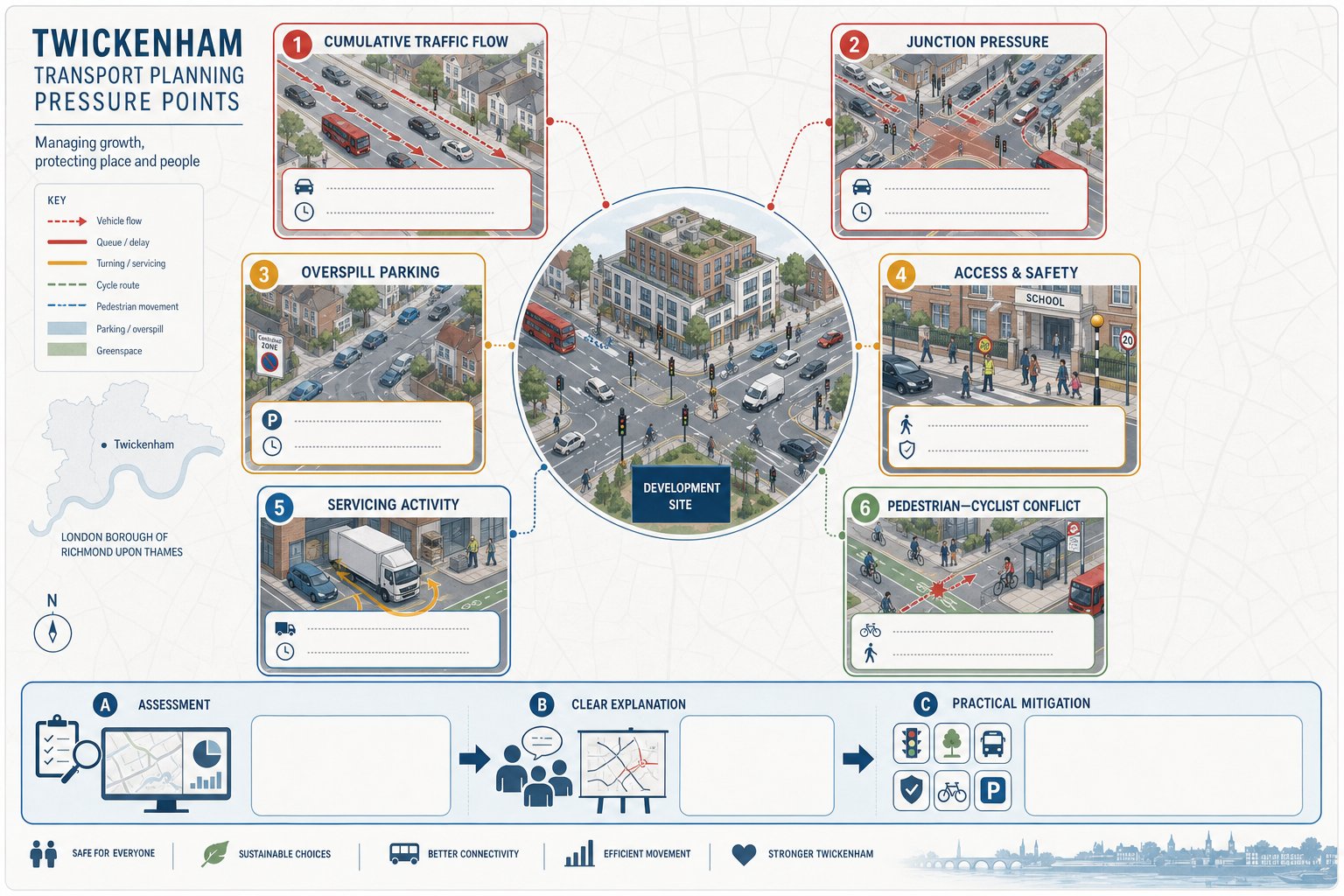Click the bus icon beside Better Connectivity
Viewport: 1344px width, 896px height.
point(404,853)
